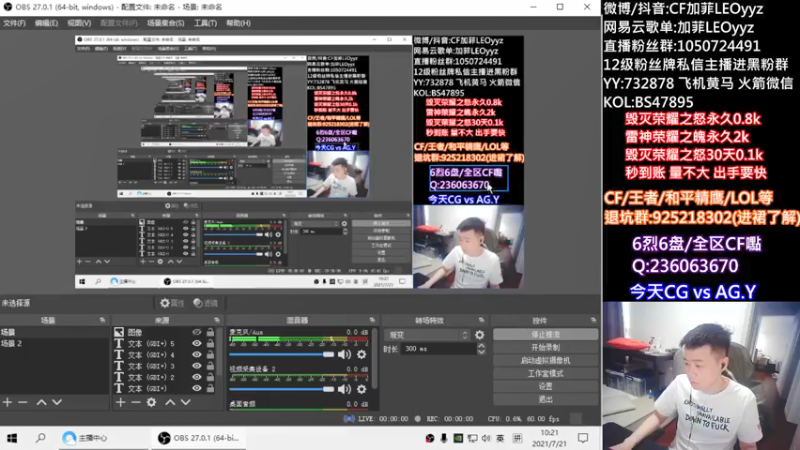Open the 场景集合(S) menu

click(x=165, y=23)
